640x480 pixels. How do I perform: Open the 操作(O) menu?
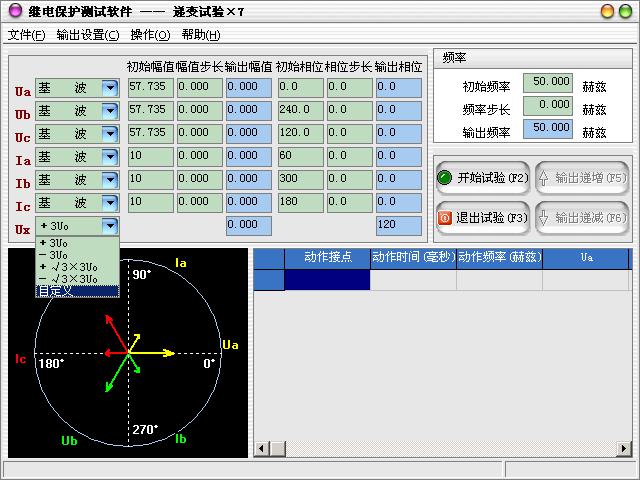tap(150, 34)
